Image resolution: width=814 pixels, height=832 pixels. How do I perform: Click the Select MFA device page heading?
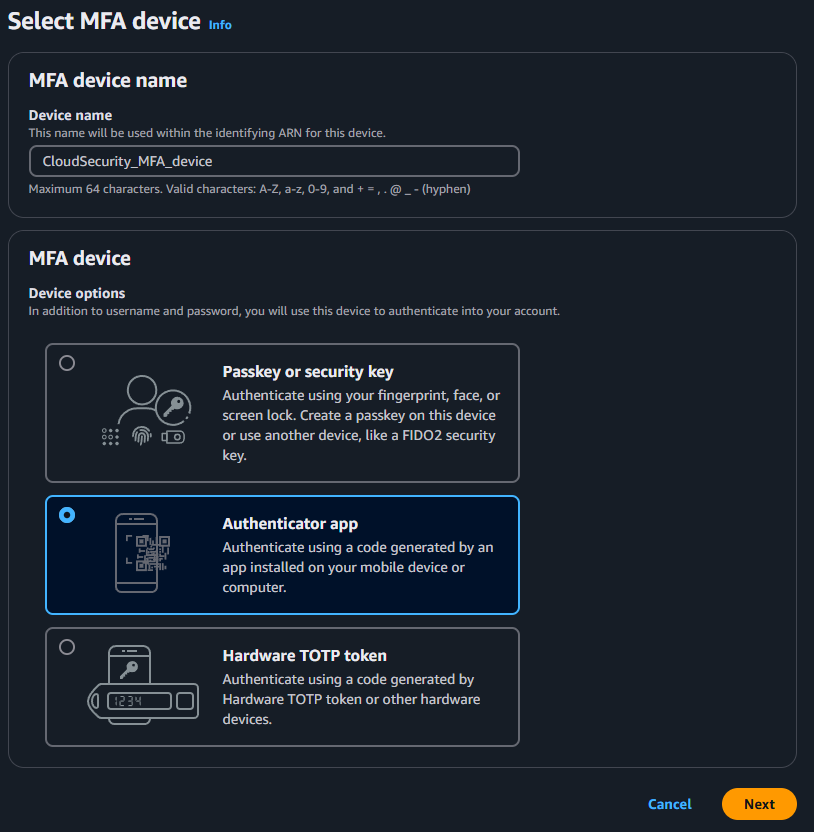(x=104, y=21)
